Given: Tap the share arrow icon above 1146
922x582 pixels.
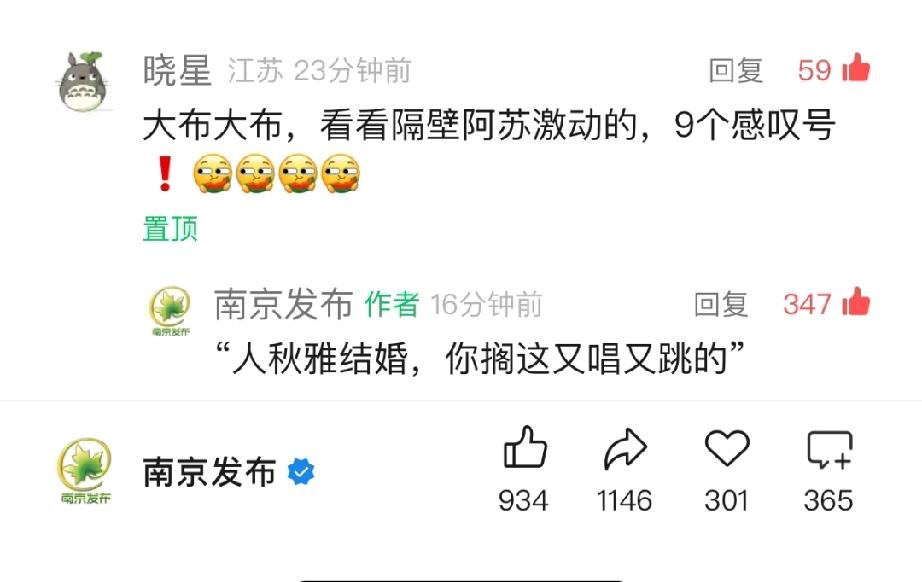Looking at the screenshot, I should (x=625, y=449).
